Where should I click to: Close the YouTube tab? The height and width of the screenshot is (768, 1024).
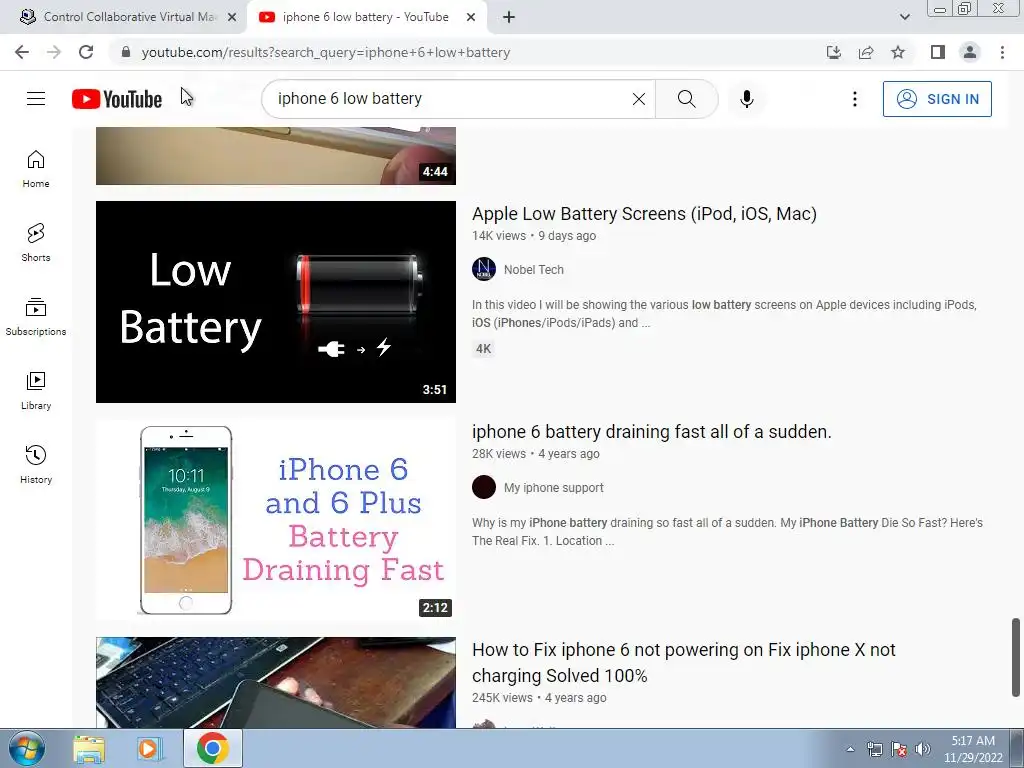tap(471, 17)
